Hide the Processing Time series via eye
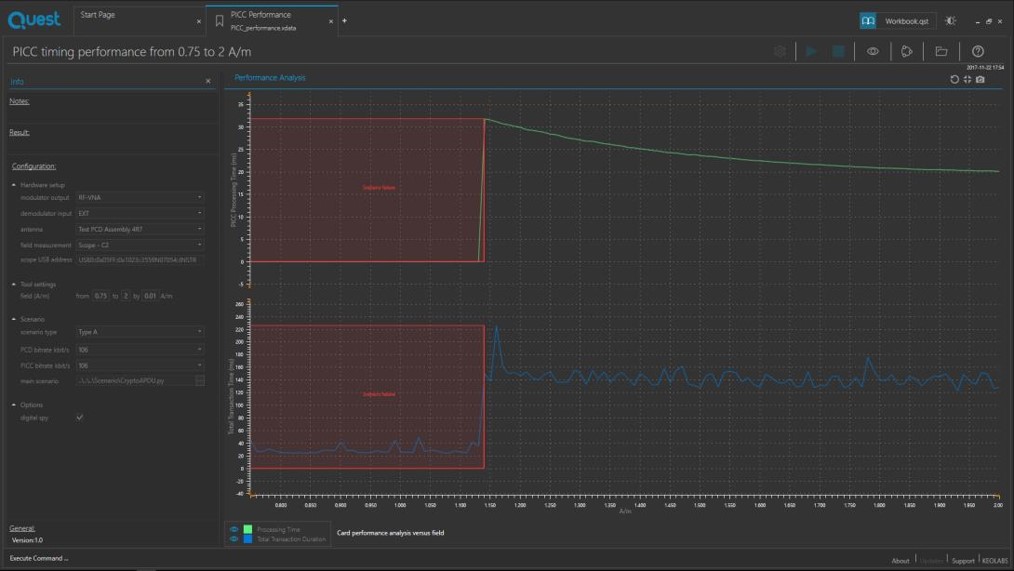Image resolution: width=1014 pixels, height=571 pixels. point(235,529)
